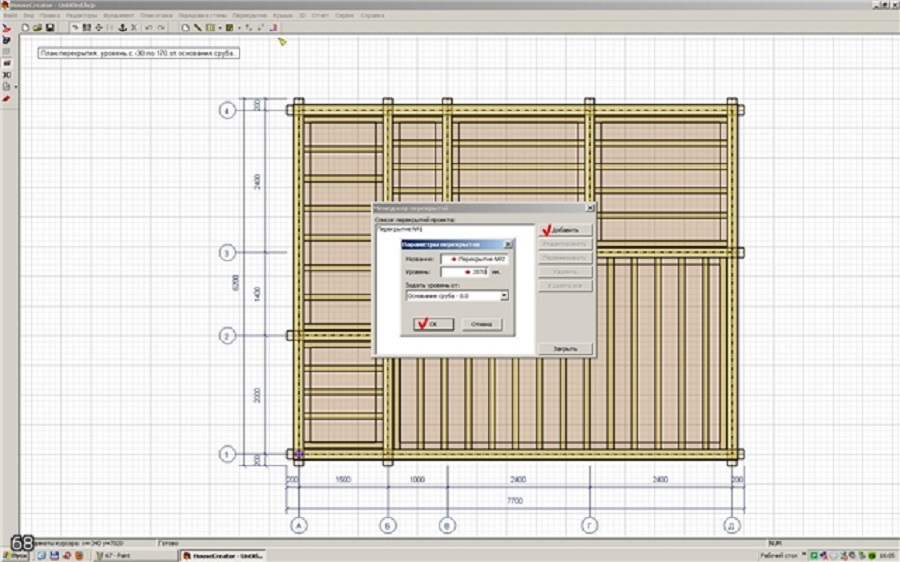
Task: Click axis marker circle 4
Action: 227,110
